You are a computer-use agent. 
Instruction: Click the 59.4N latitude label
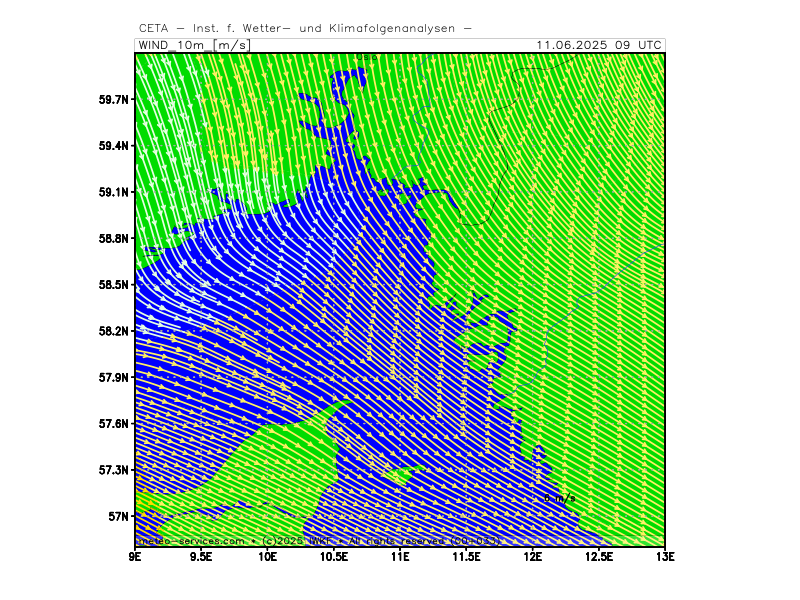[x=114, y=146]
